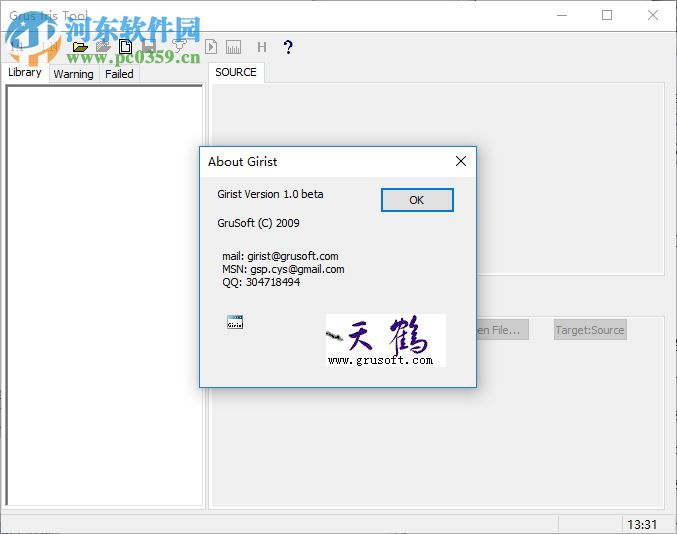Image resolution: width=677 pixels, height=534 pixels.
Task: Click the Girist Version 1.0 beta text
Action: [270, 194]
